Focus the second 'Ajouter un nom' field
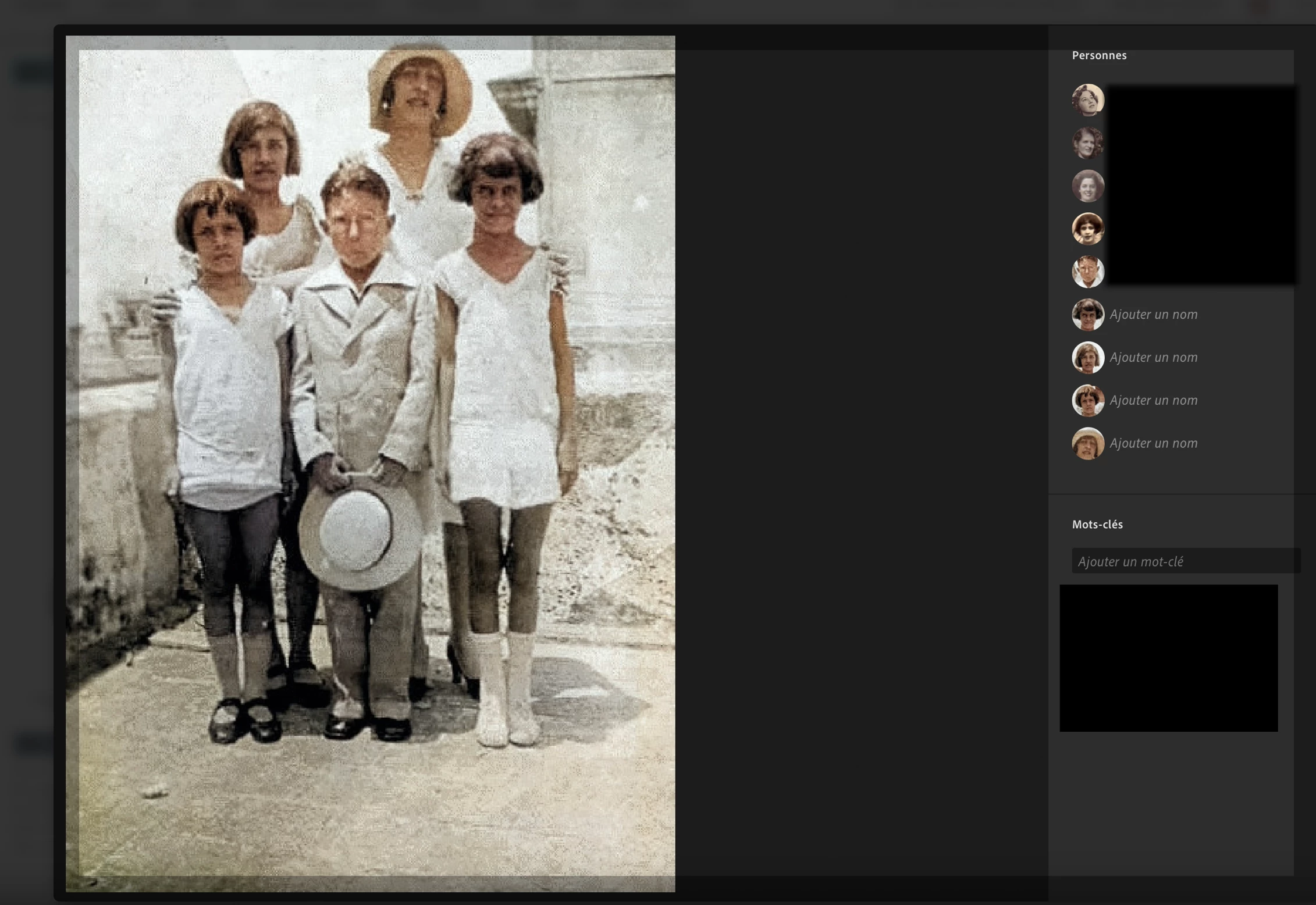This screenshot has height=905, width=1316. click(x=1153, y=358)
